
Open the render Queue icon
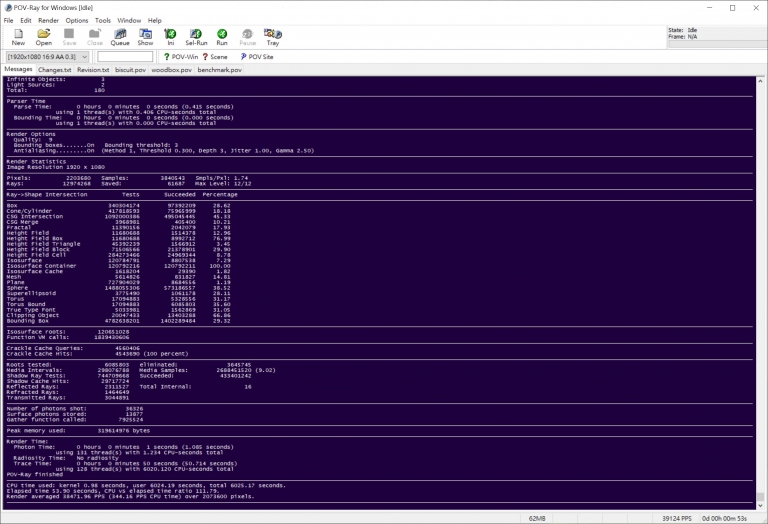[120, 37]
